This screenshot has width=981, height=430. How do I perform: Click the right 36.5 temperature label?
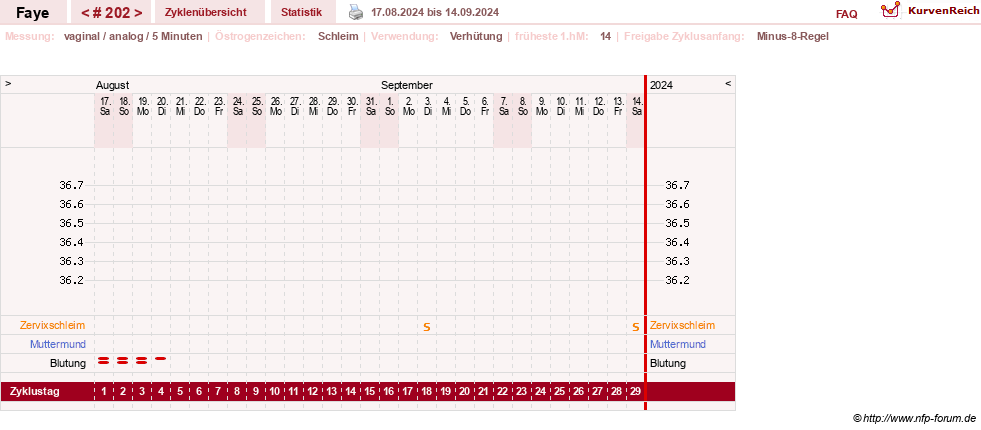coord(677,223)
